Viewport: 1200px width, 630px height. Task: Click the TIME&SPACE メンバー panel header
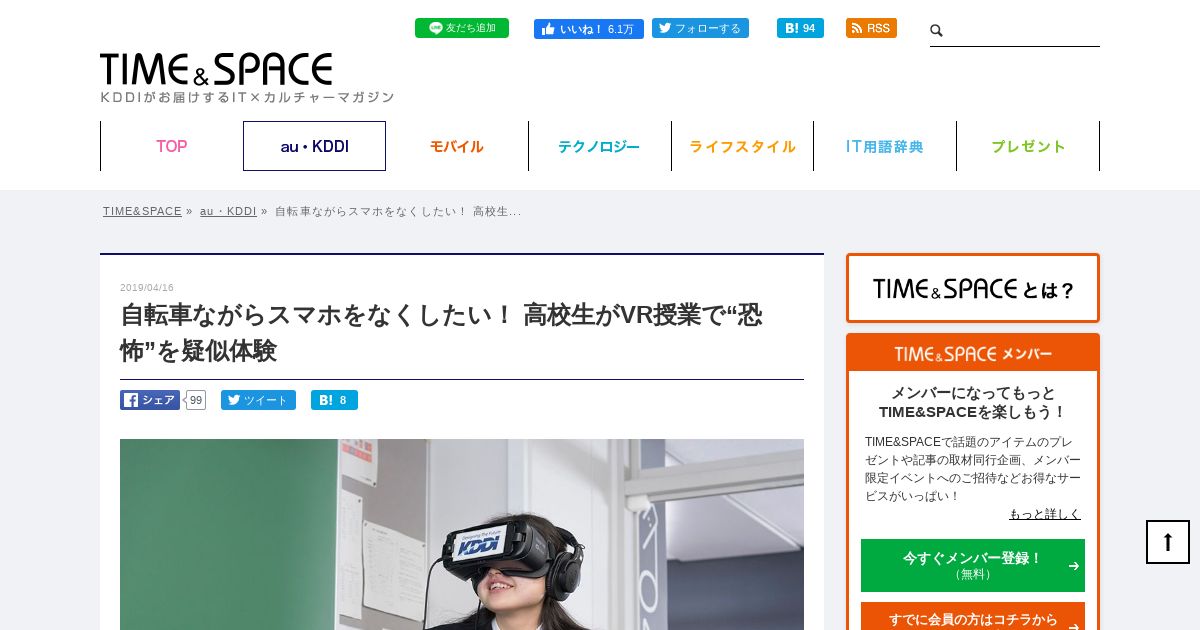click(973, 353)
